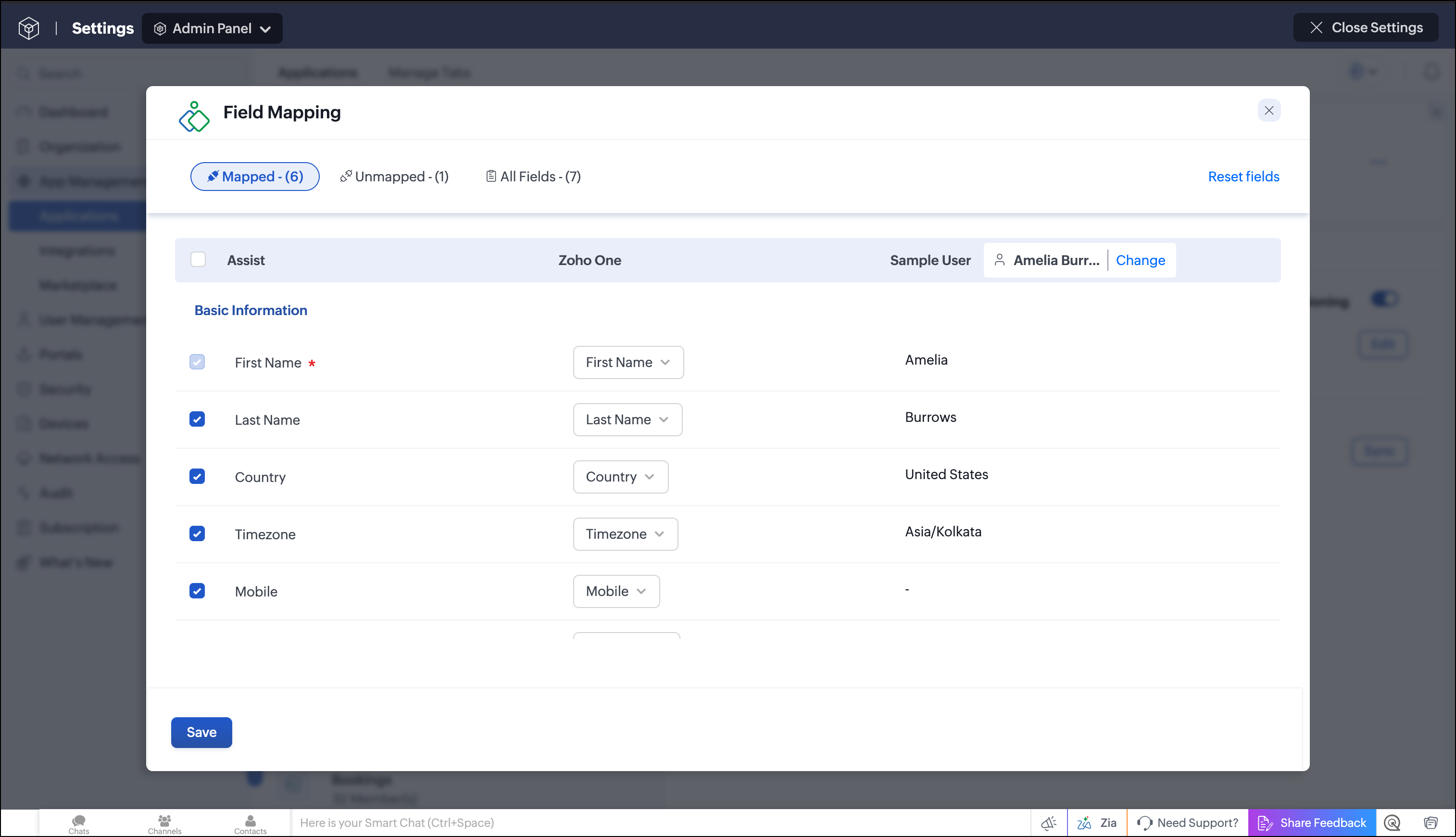The width and height of the screenshot is (1456, 837).
Task: Click the Basic Information section heading
Action: (x=251, y=310)
